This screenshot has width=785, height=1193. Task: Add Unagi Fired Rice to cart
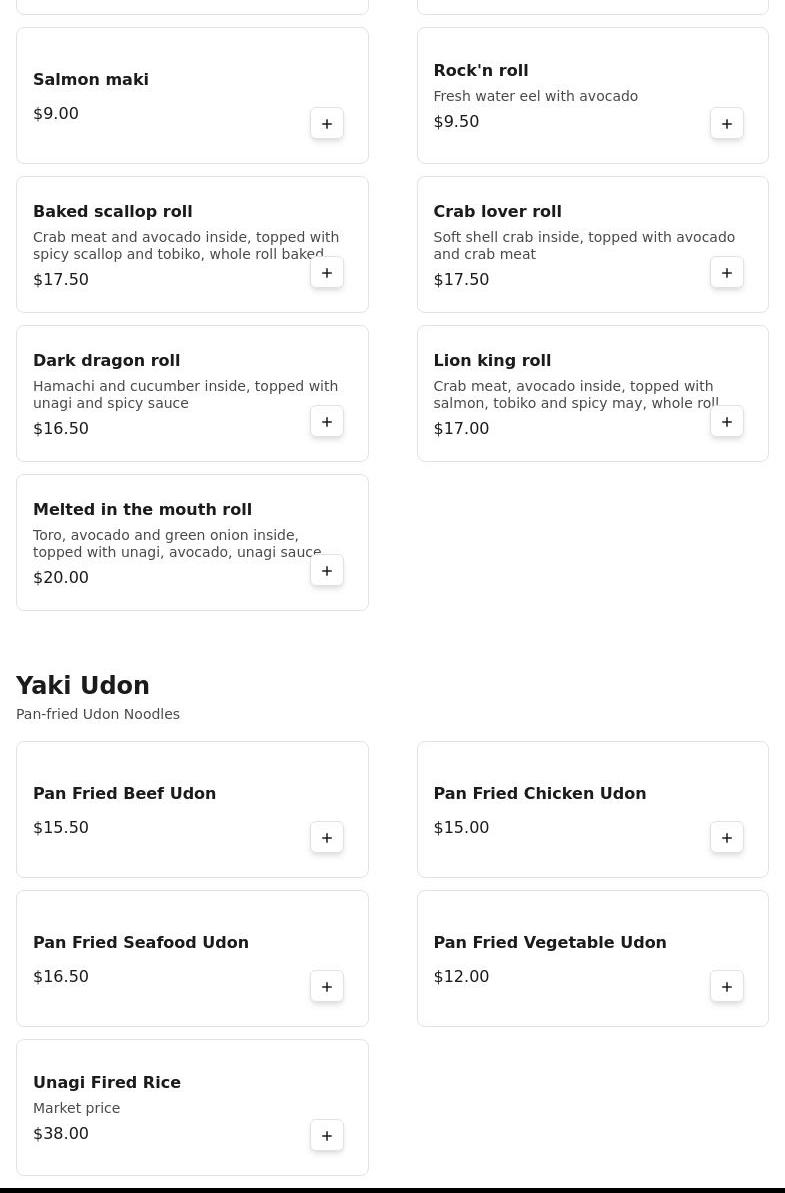tap(327, 1136)
